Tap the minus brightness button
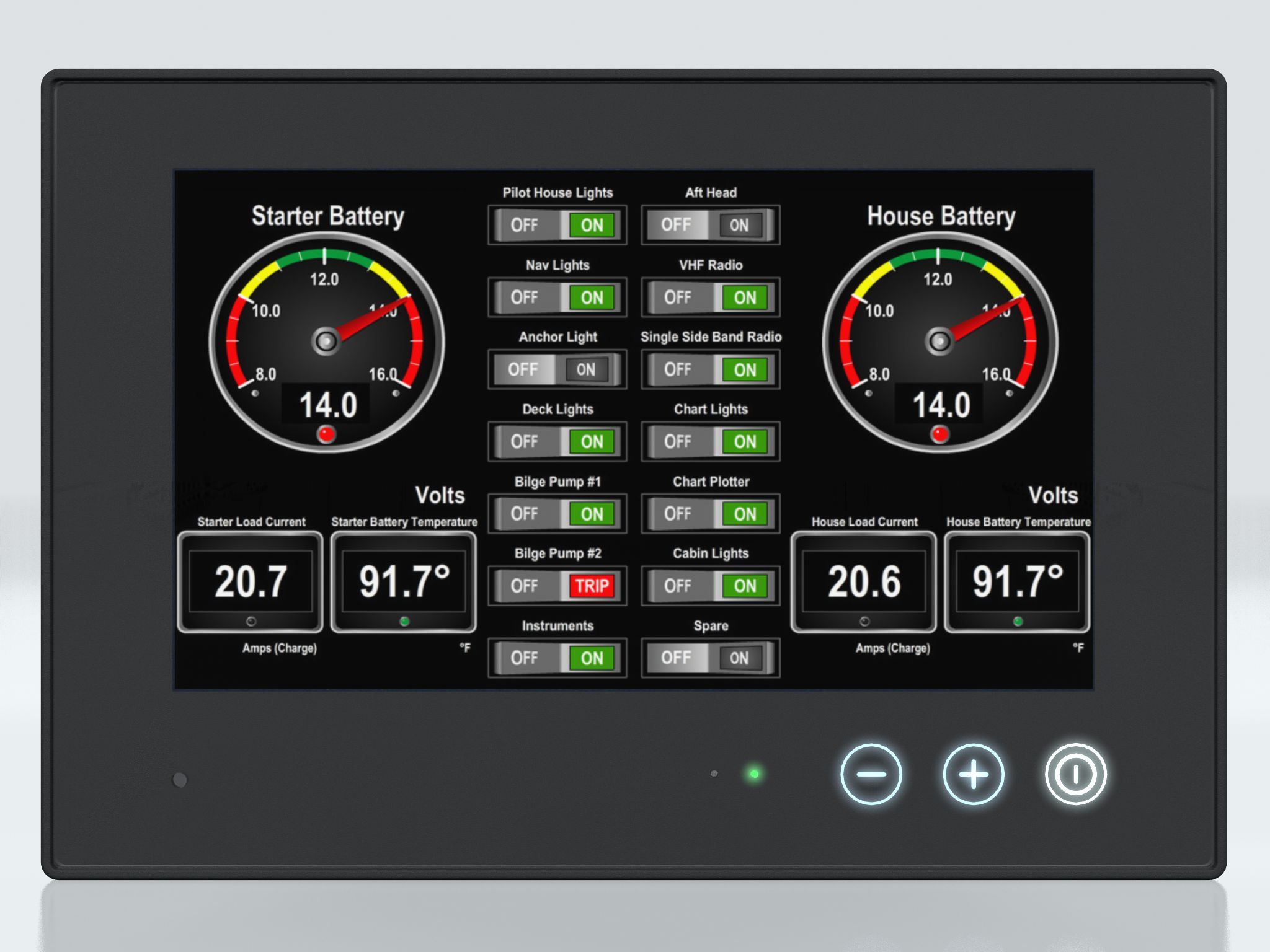1270x952 pixels. coord(871,774)
